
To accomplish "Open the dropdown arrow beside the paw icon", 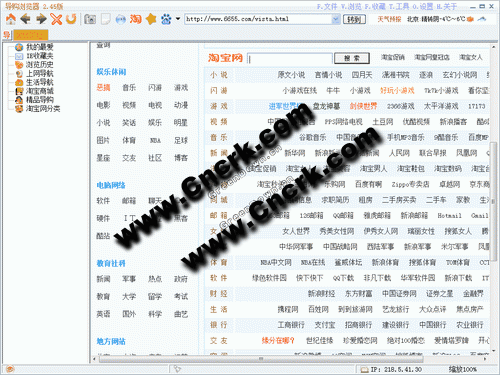I will (178, 19).
